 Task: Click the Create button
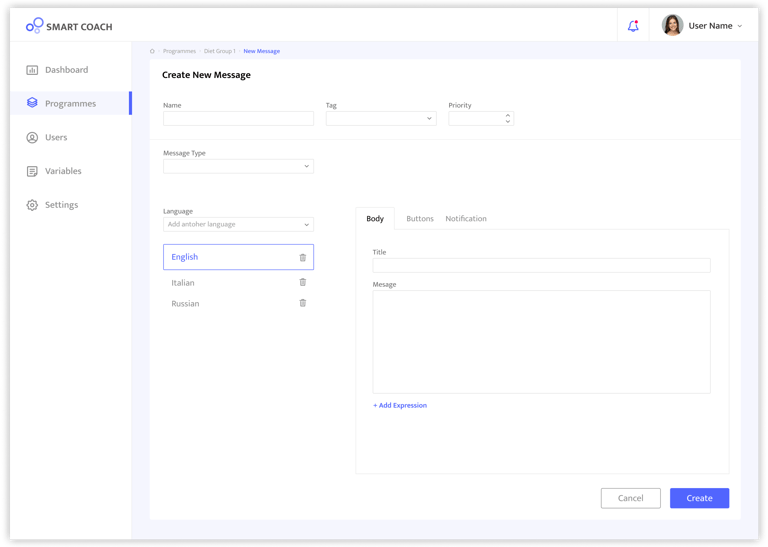click(699, 498)
